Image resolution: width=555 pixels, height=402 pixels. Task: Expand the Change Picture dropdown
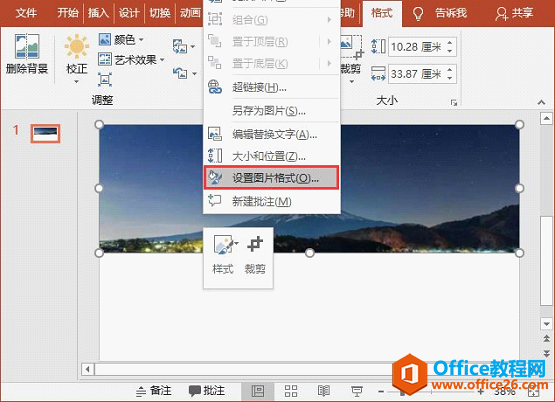tap(193, 46)
